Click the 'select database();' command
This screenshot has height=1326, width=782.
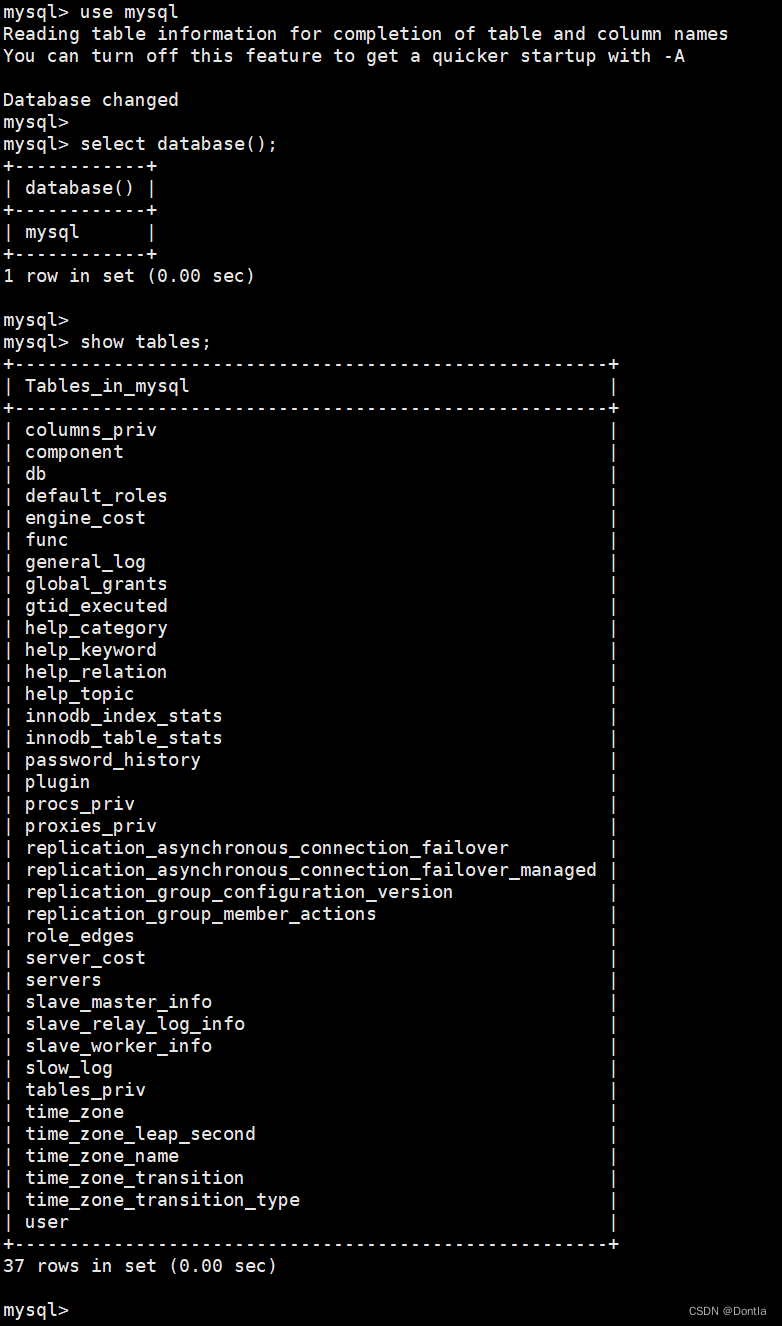click(x=178, y=144)
